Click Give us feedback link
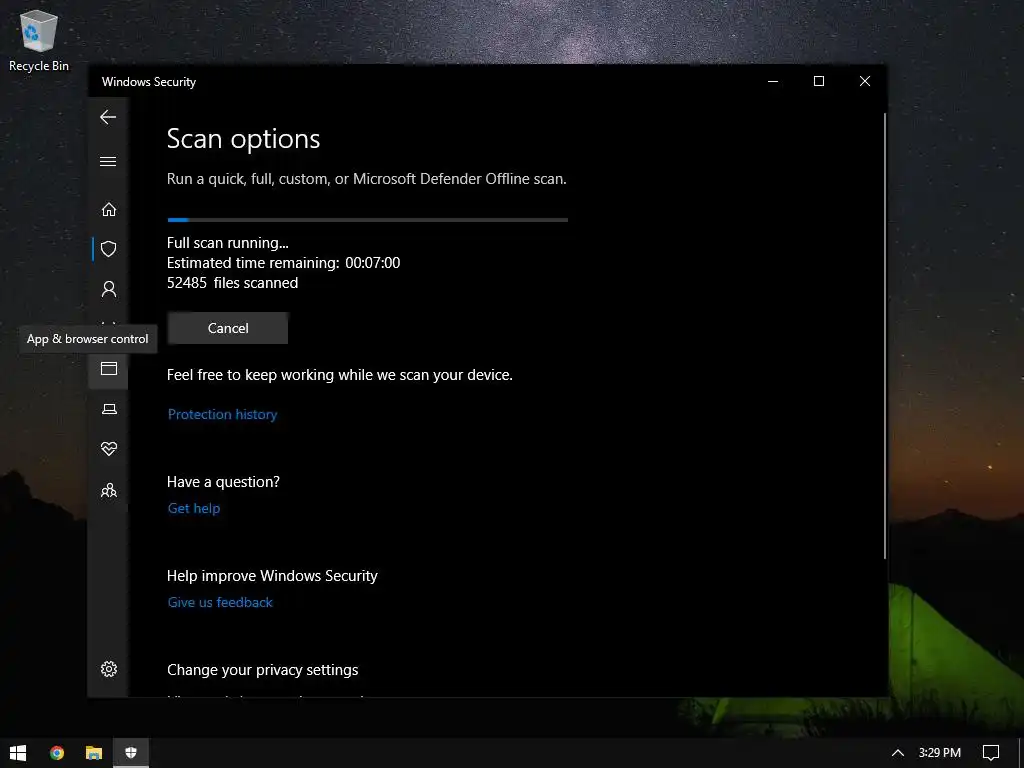This screenshot has width=1024, height=768. (220, 602)
